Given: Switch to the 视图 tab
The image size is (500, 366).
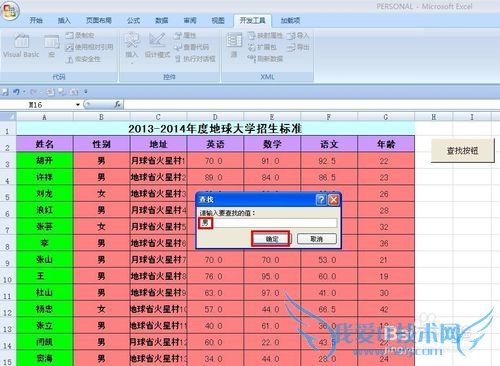Looking at the screenshot, I should point(218,21).
